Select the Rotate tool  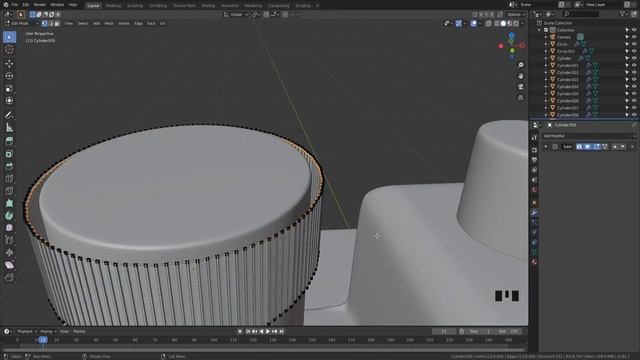coord(9,76)
